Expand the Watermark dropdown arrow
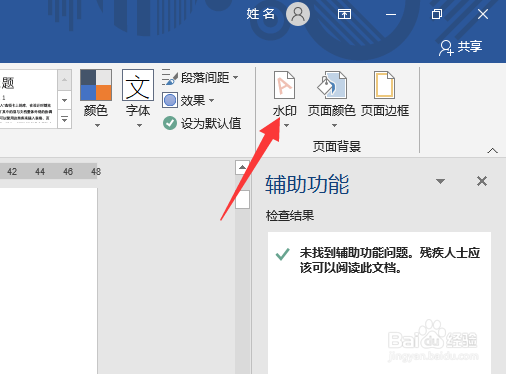 coord(286,126)
